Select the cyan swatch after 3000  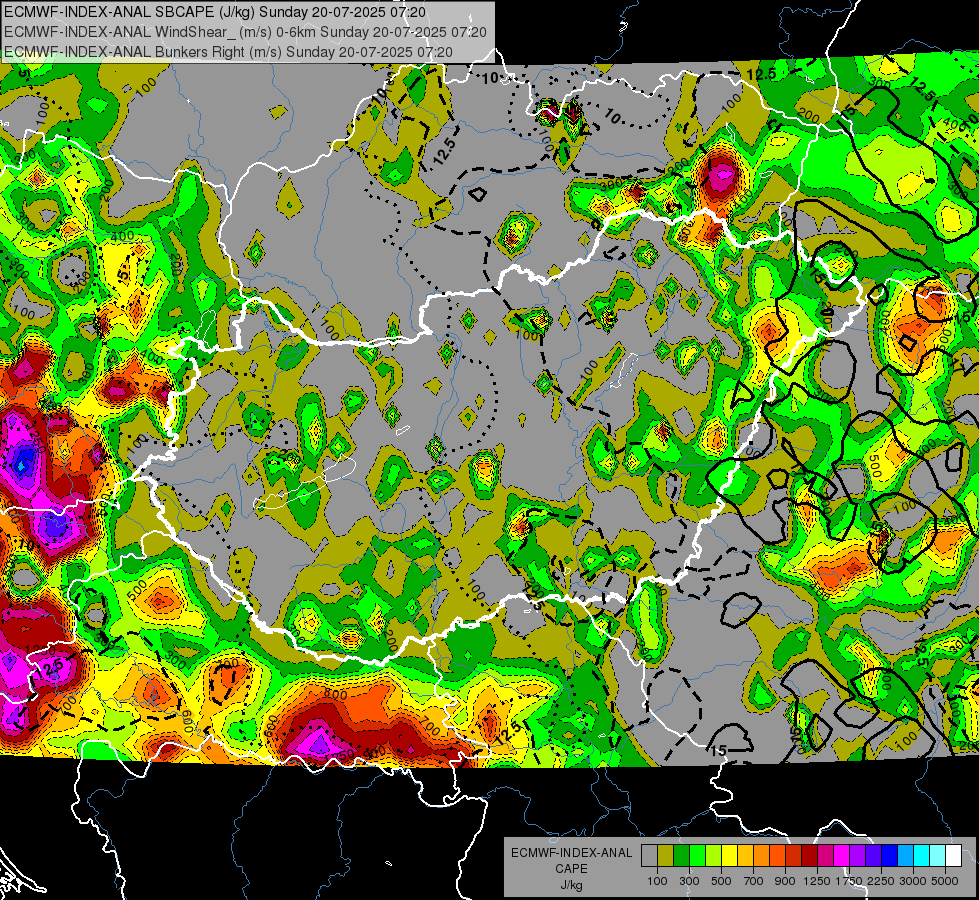click(x=922, y=856)
